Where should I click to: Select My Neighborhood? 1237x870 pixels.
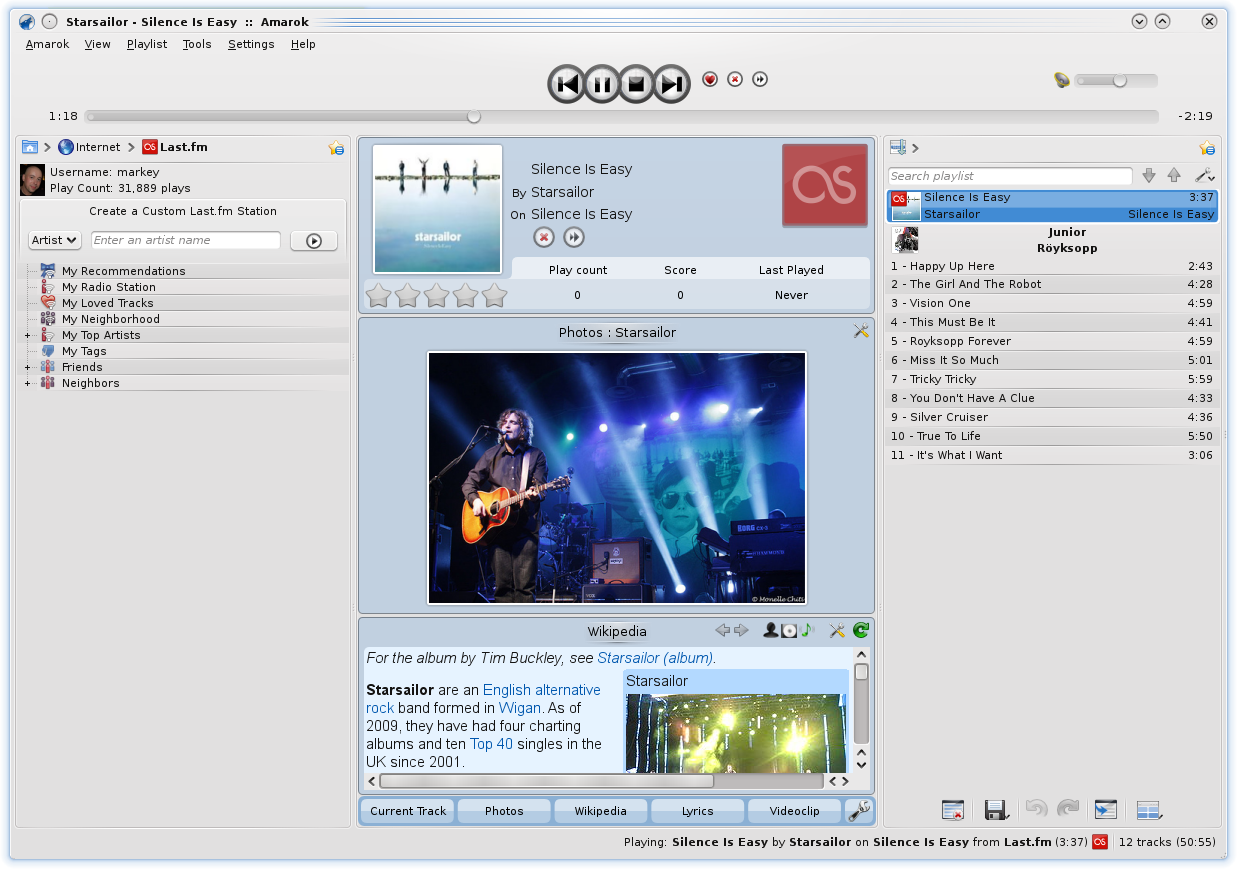pyautogui.click(x=110, y=319)
